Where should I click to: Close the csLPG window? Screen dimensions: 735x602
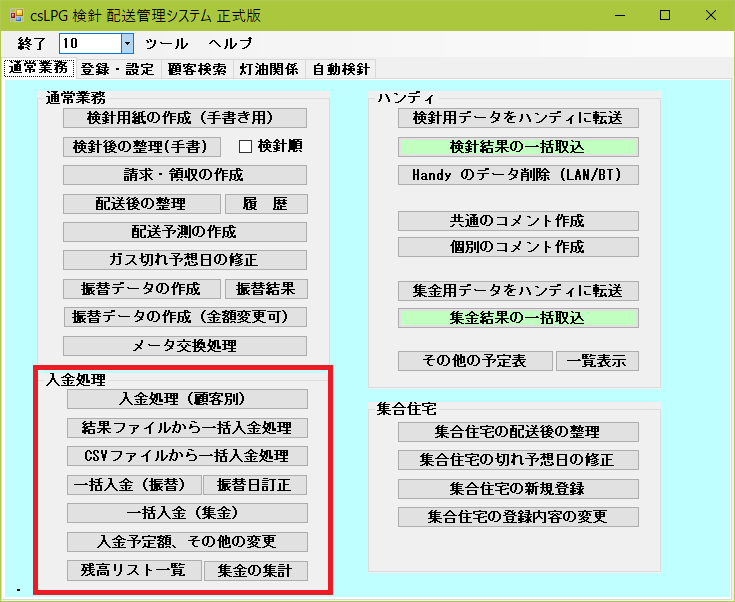(x=711, y=15)
